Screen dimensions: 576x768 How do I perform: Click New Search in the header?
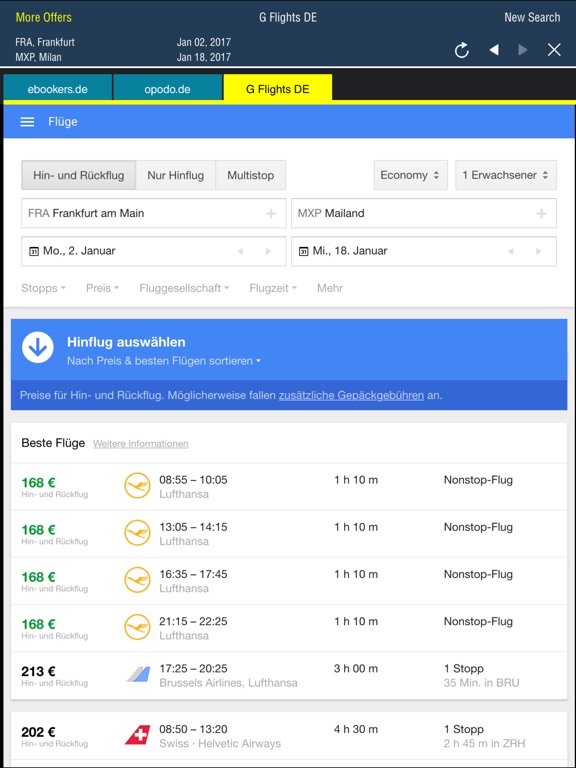[x=532, y=18]
